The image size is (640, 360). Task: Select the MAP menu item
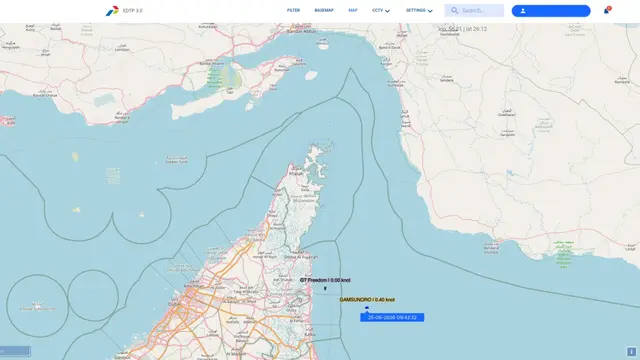353,10
